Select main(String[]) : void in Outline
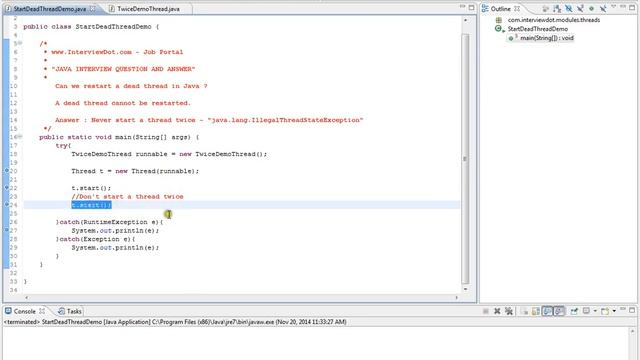The height and width of the screenshot is (360, 640). (547, 38)
